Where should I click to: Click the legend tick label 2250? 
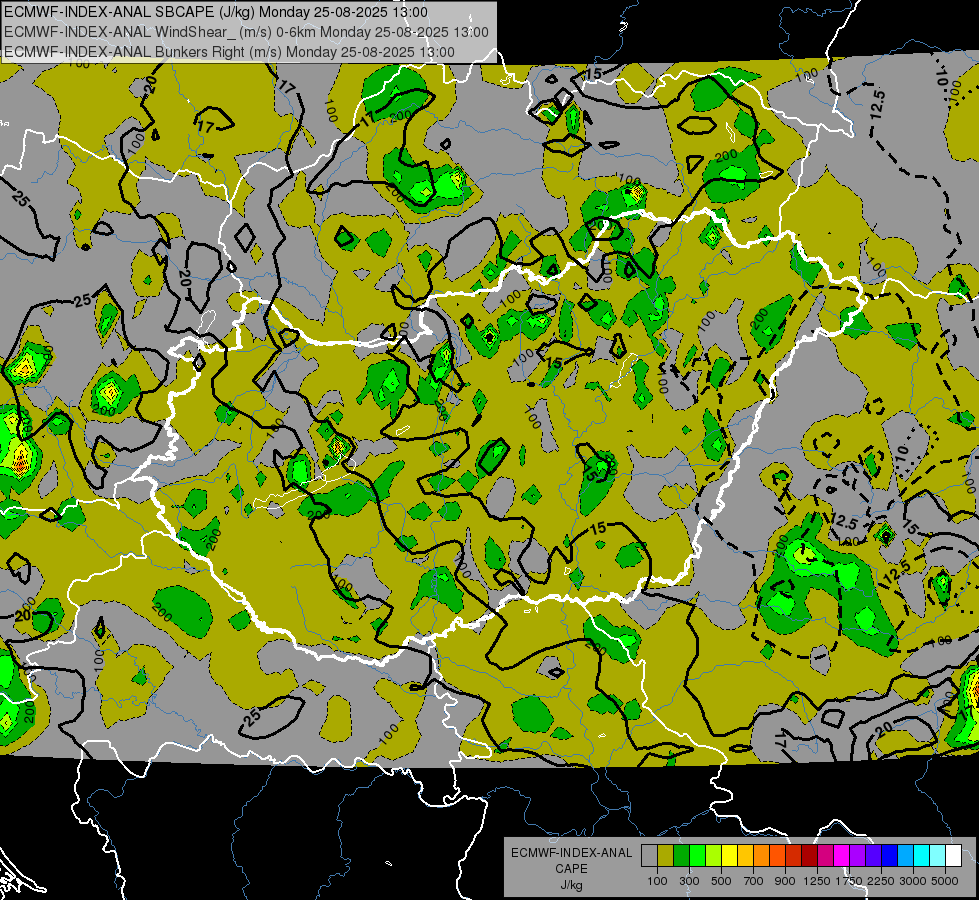(x=882, y=881)
